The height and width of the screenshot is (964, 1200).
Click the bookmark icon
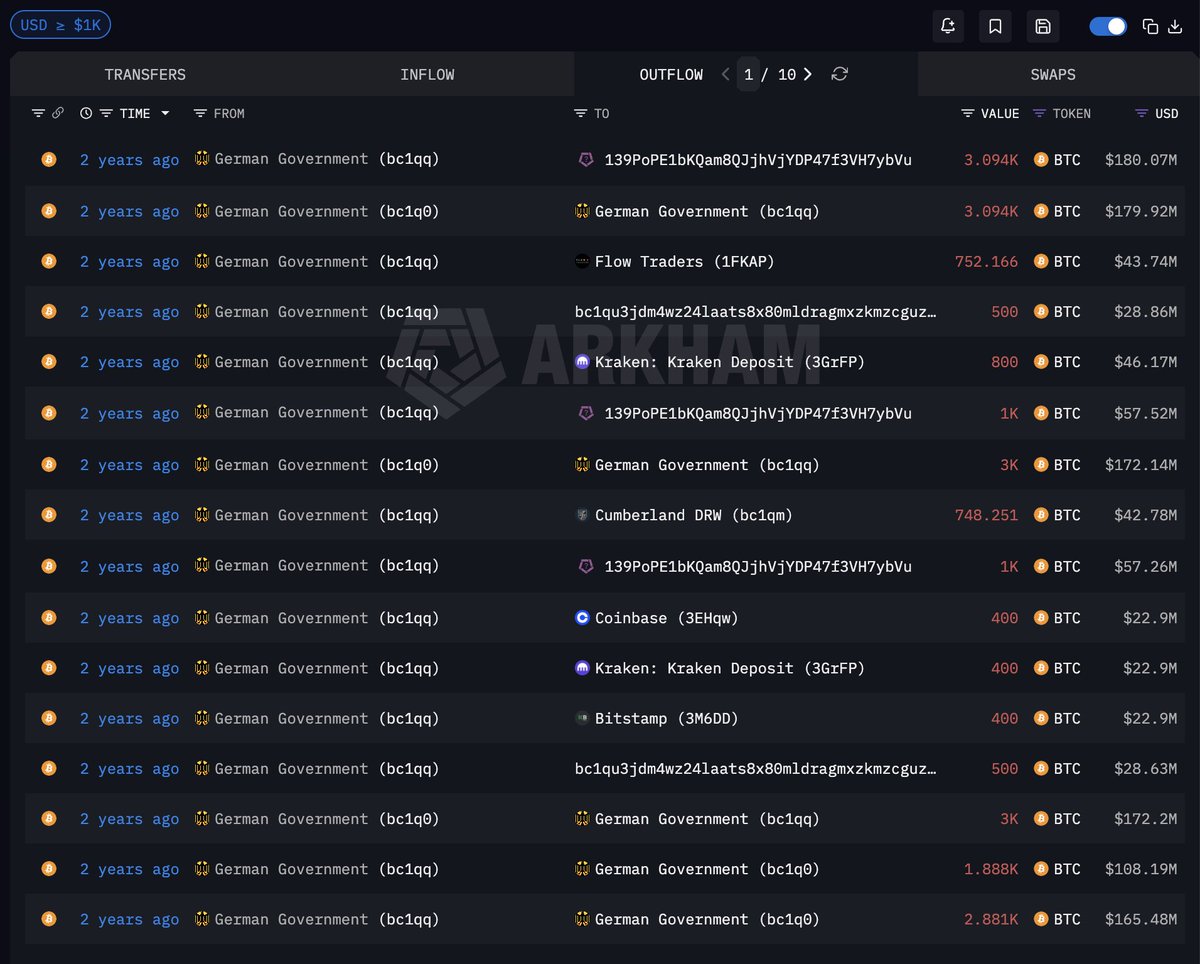click(x=995, y=26)
